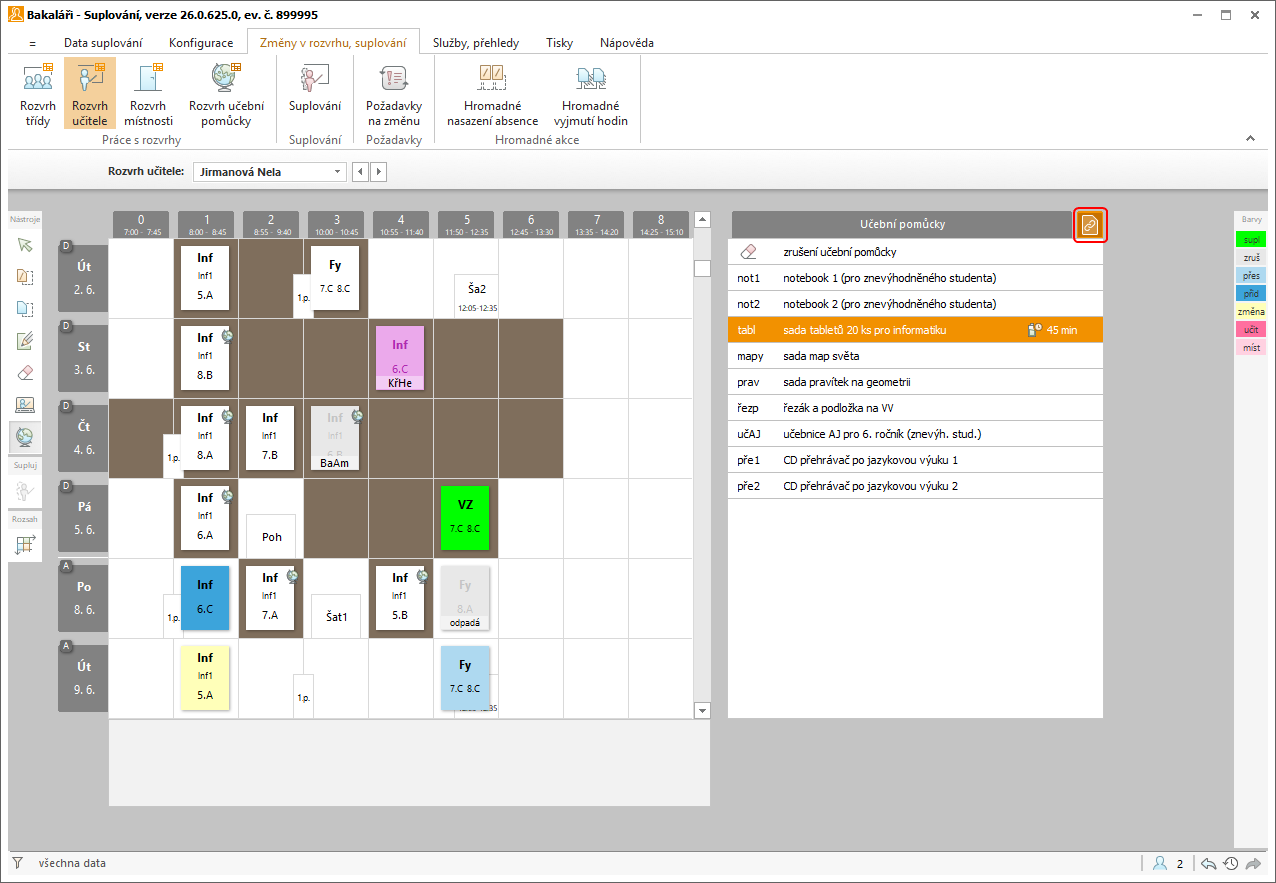Open Změny v rozvrhu, suplování tab
The height and width of the screenshot is (883, 1276).
(x=333, y=43)
